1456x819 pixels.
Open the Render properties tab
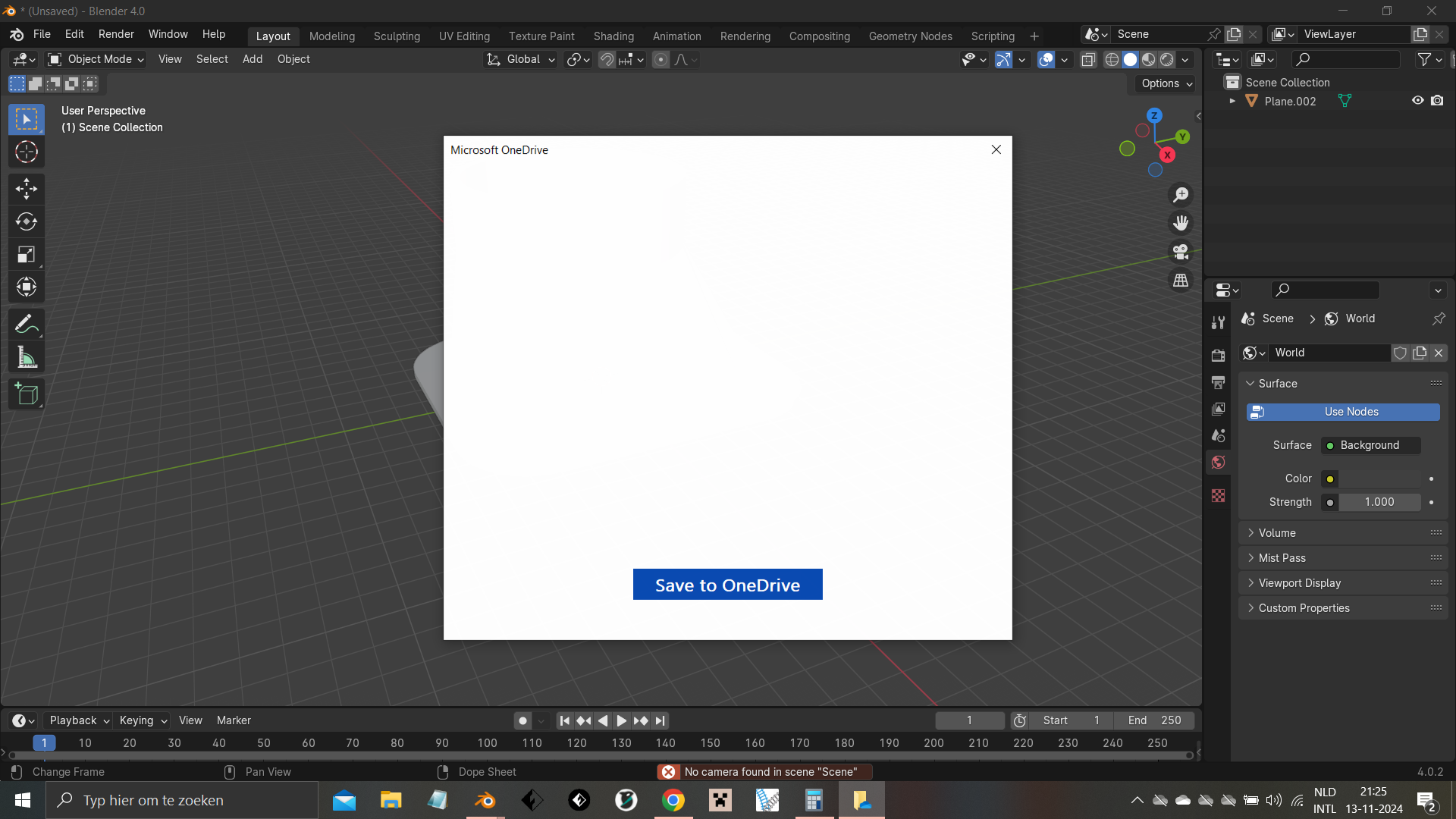point(1219,355)
